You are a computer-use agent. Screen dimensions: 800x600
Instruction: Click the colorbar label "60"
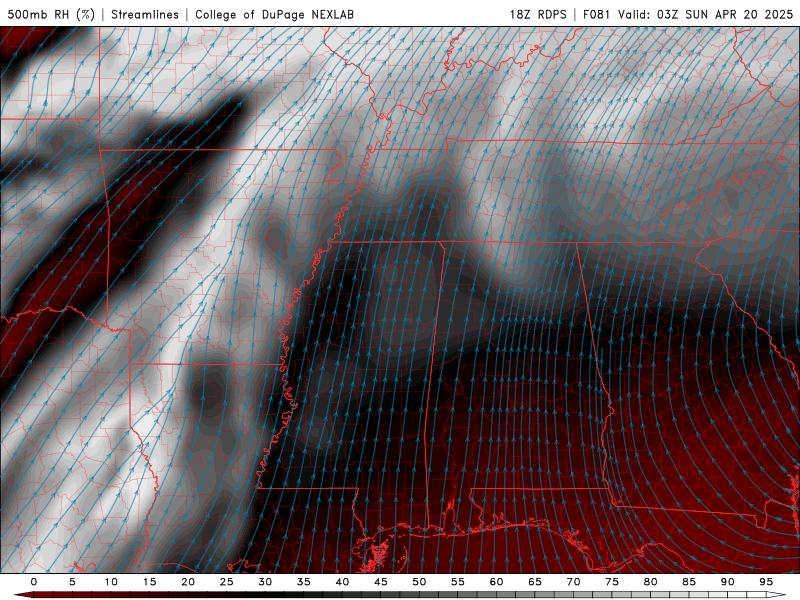(496, 582)
